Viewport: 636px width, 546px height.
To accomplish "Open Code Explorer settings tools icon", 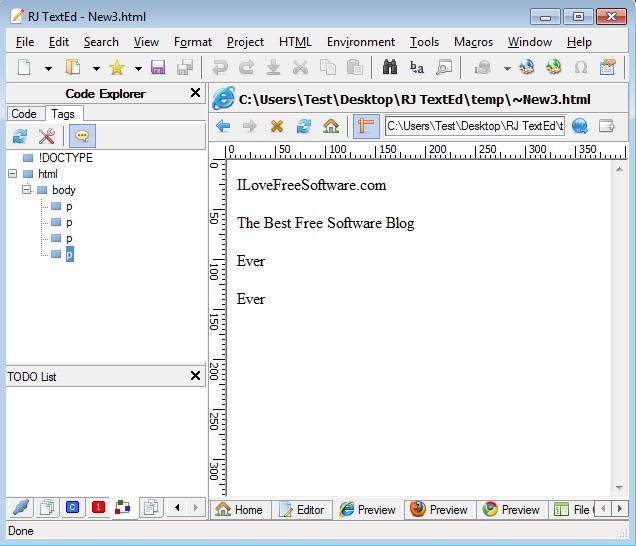I will click(46, 137).
